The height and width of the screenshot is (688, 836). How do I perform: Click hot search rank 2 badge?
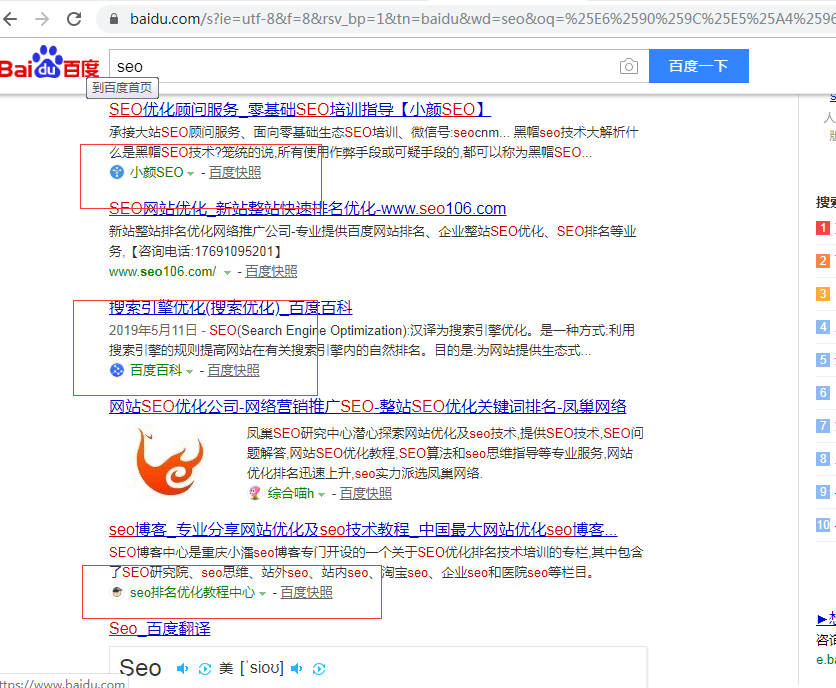pyautogui.click(x=823, y=261)
